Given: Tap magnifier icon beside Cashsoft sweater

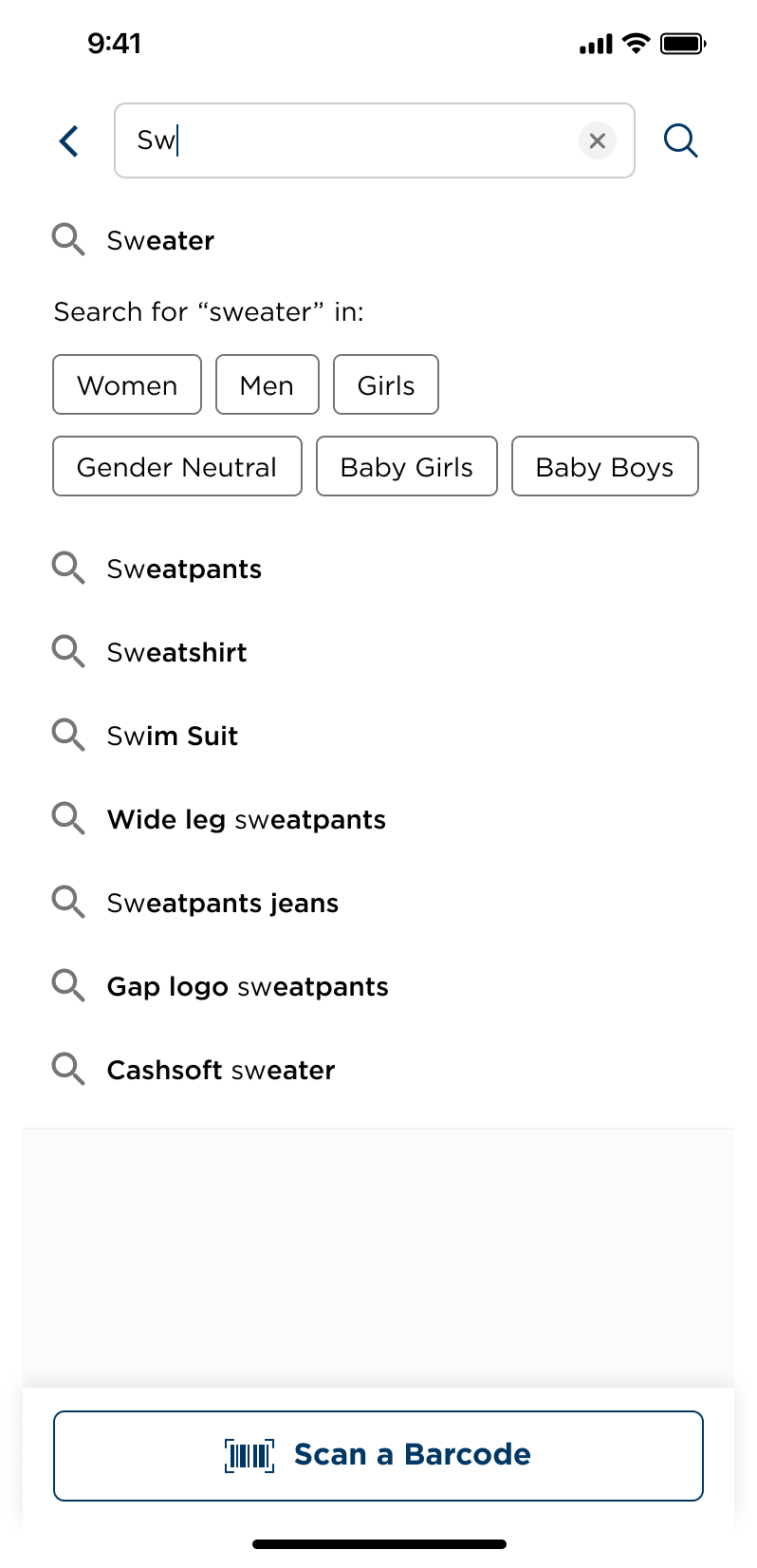Looking at the screenshot, I should tap(68, 1070).
